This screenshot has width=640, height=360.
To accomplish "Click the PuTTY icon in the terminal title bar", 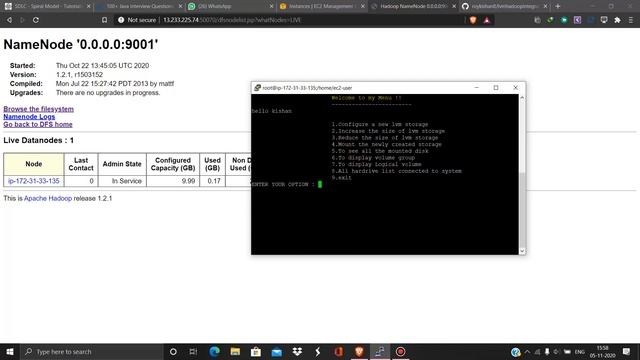I will [257, 88].
